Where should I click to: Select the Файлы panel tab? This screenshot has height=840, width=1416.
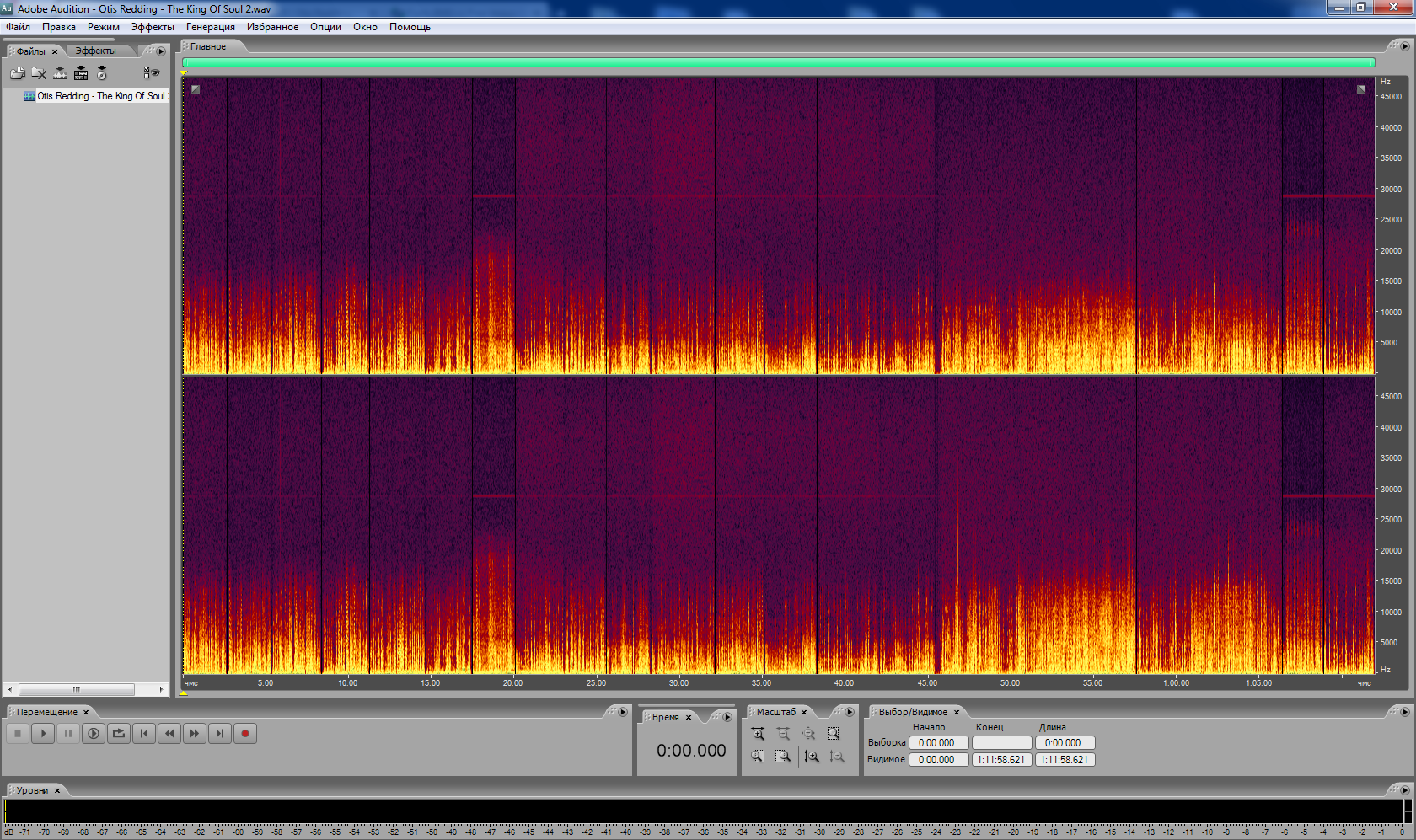click(31, 51)
